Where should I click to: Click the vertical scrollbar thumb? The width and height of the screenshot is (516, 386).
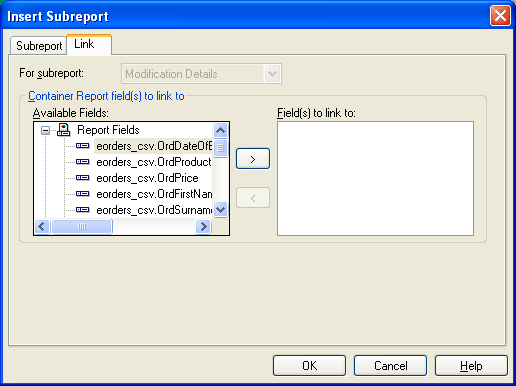coord(220,148)
